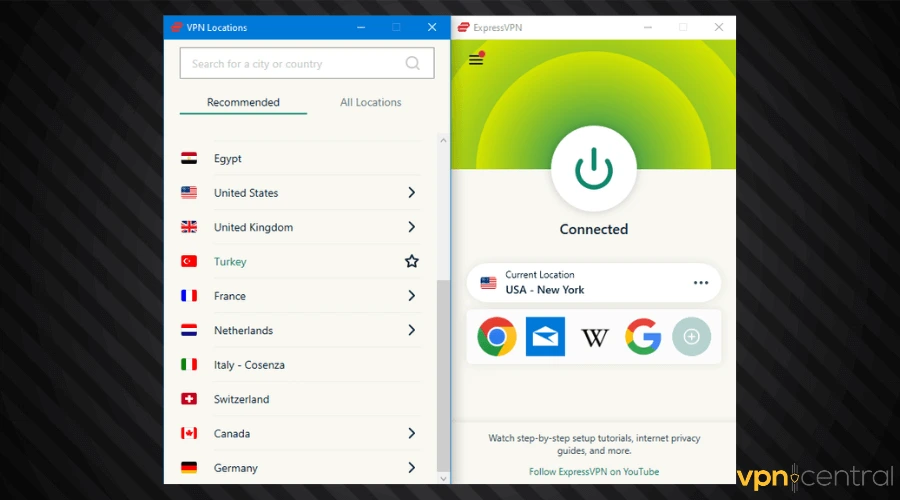Screen dimensions: 900x500
Task: Close the ExpressVPN main window
Action: (x=719, y=27)
